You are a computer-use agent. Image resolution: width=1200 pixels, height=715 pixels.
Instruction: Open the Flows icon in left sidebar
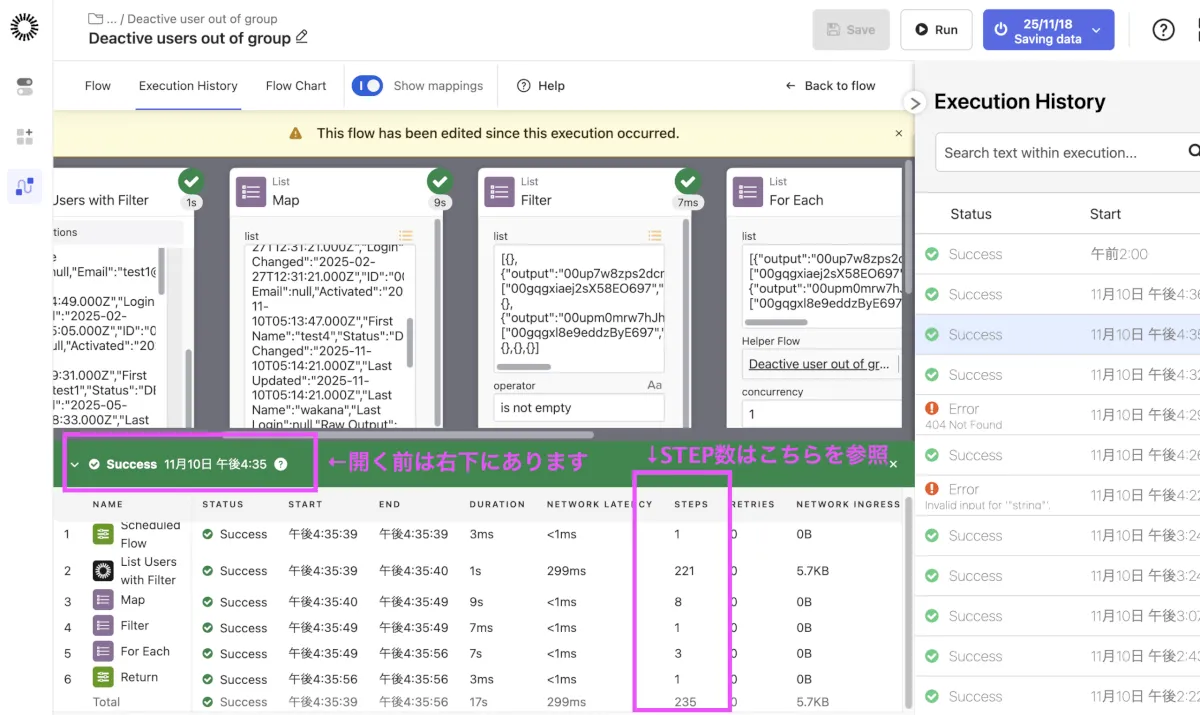pyautogui.click(x=25, y=186)
